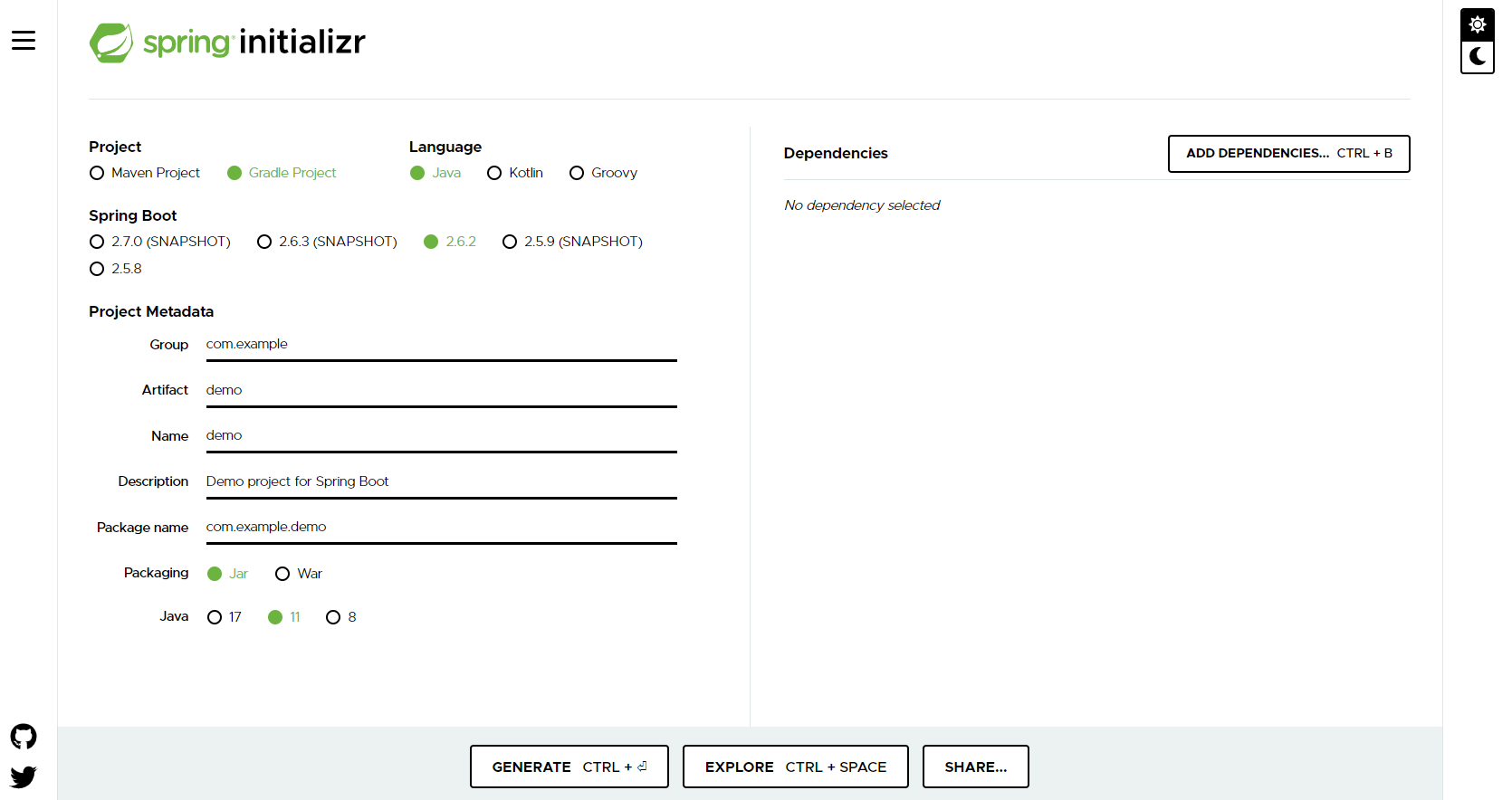This screenshot has width=1512, height=800.
Task: Click the Generate button
Action: click(x=569, y=767)
